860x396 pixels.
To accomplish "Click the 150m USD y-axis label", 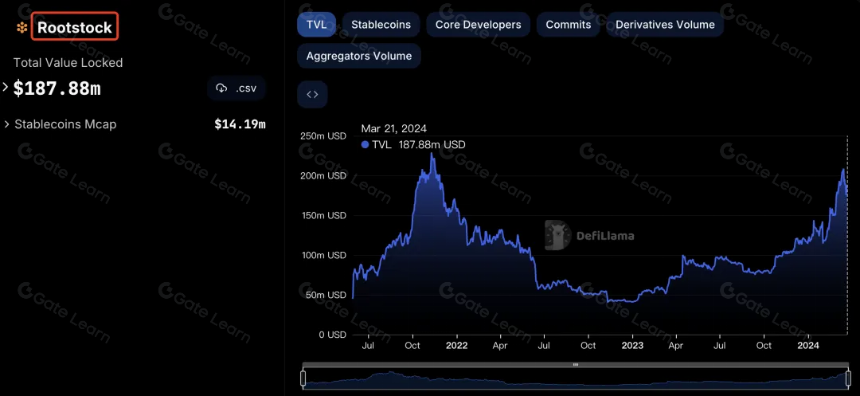I will tap(323, 216).
